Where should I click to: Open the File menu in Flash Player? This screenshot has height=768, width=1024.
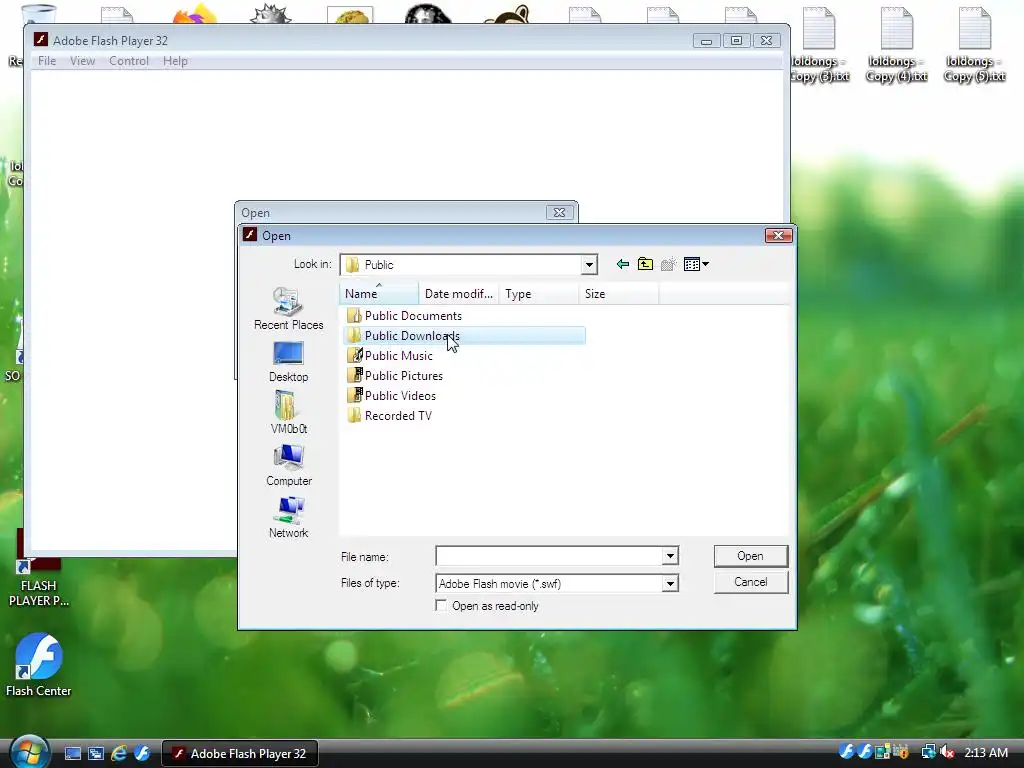[x=47, y=61]
